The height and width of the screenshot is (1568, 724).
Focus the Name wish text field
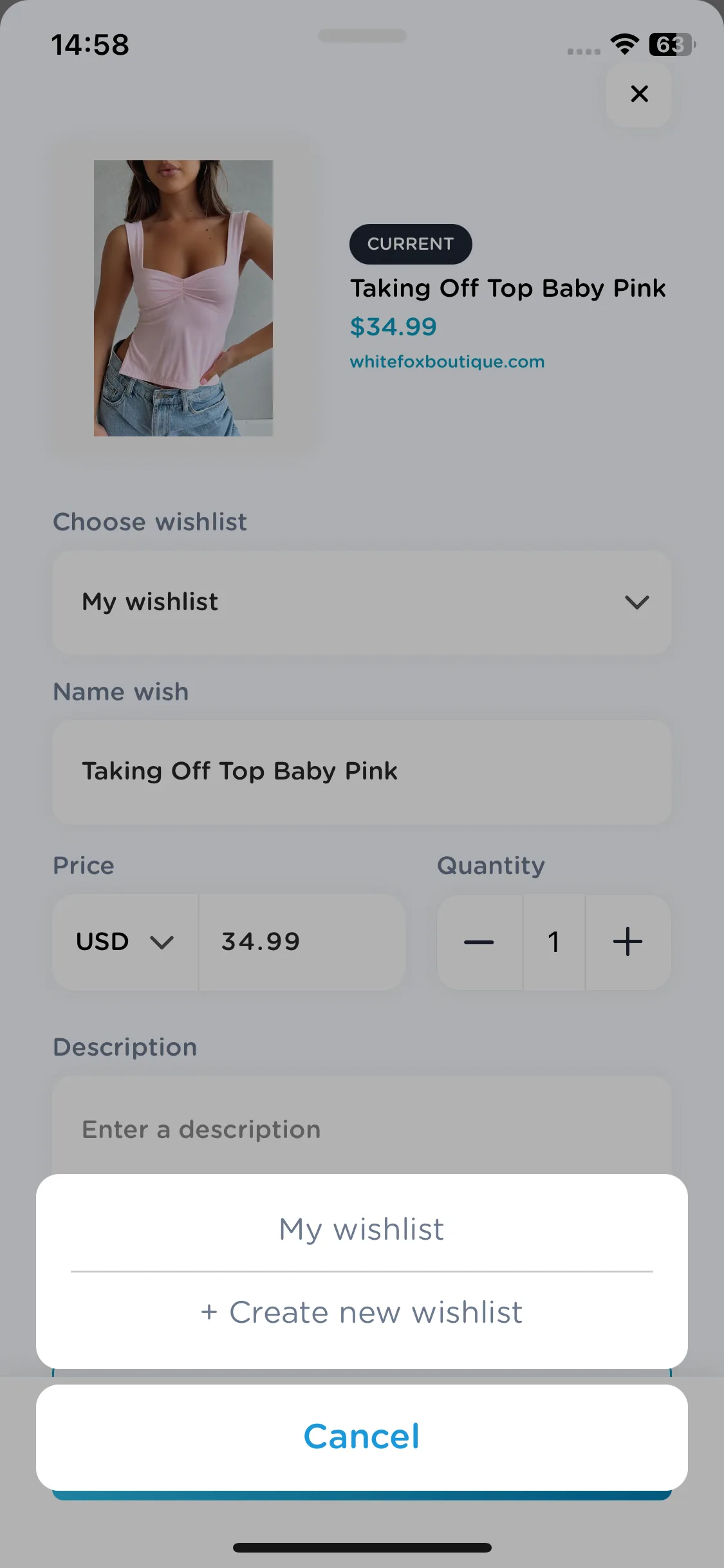[x=362, y=772]
